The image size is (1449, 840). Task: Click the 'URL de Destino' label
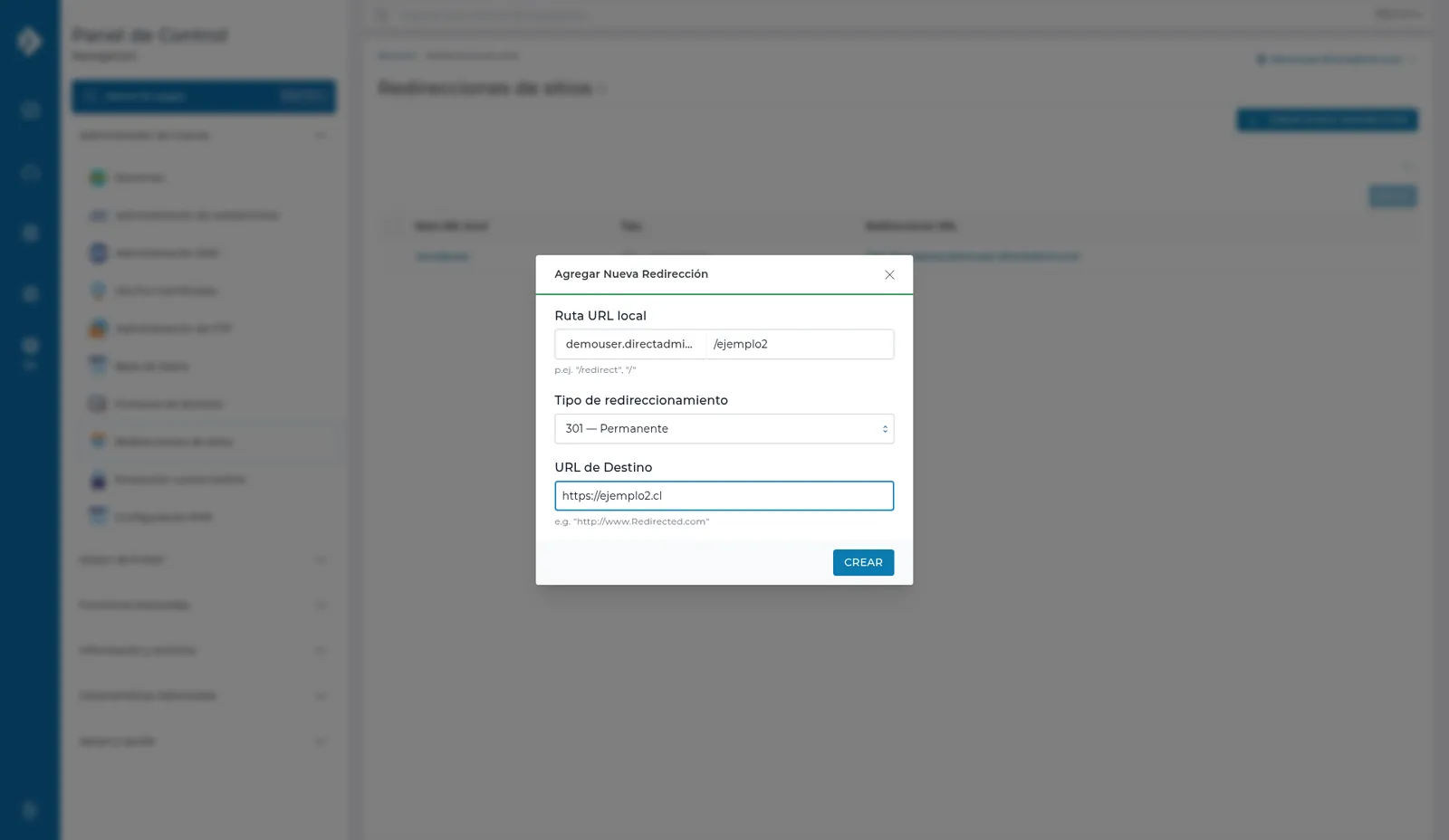[x=603, y=467]
